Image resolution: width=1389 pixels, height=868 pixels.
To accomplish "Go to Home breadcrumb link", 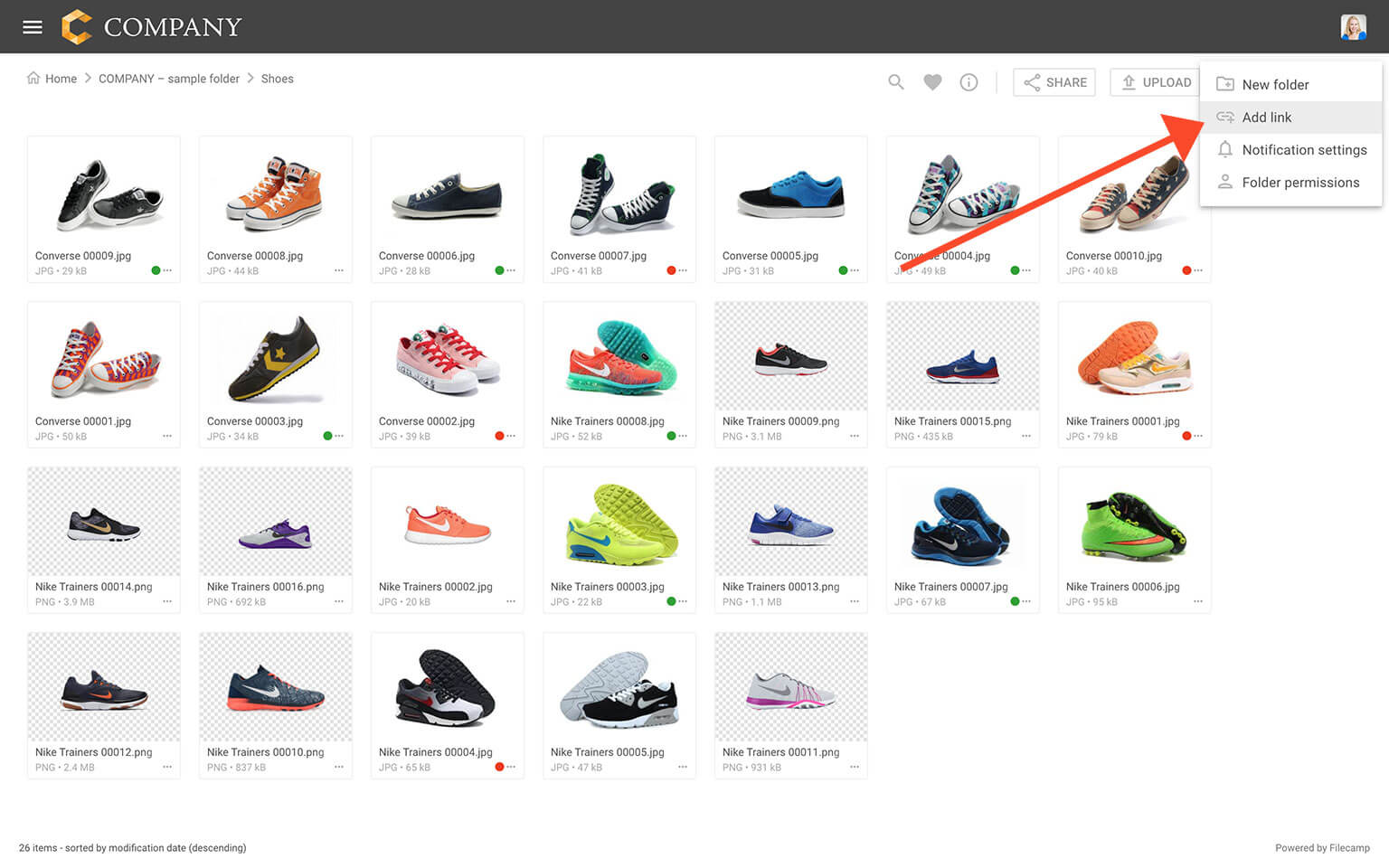I will point(61,79).
